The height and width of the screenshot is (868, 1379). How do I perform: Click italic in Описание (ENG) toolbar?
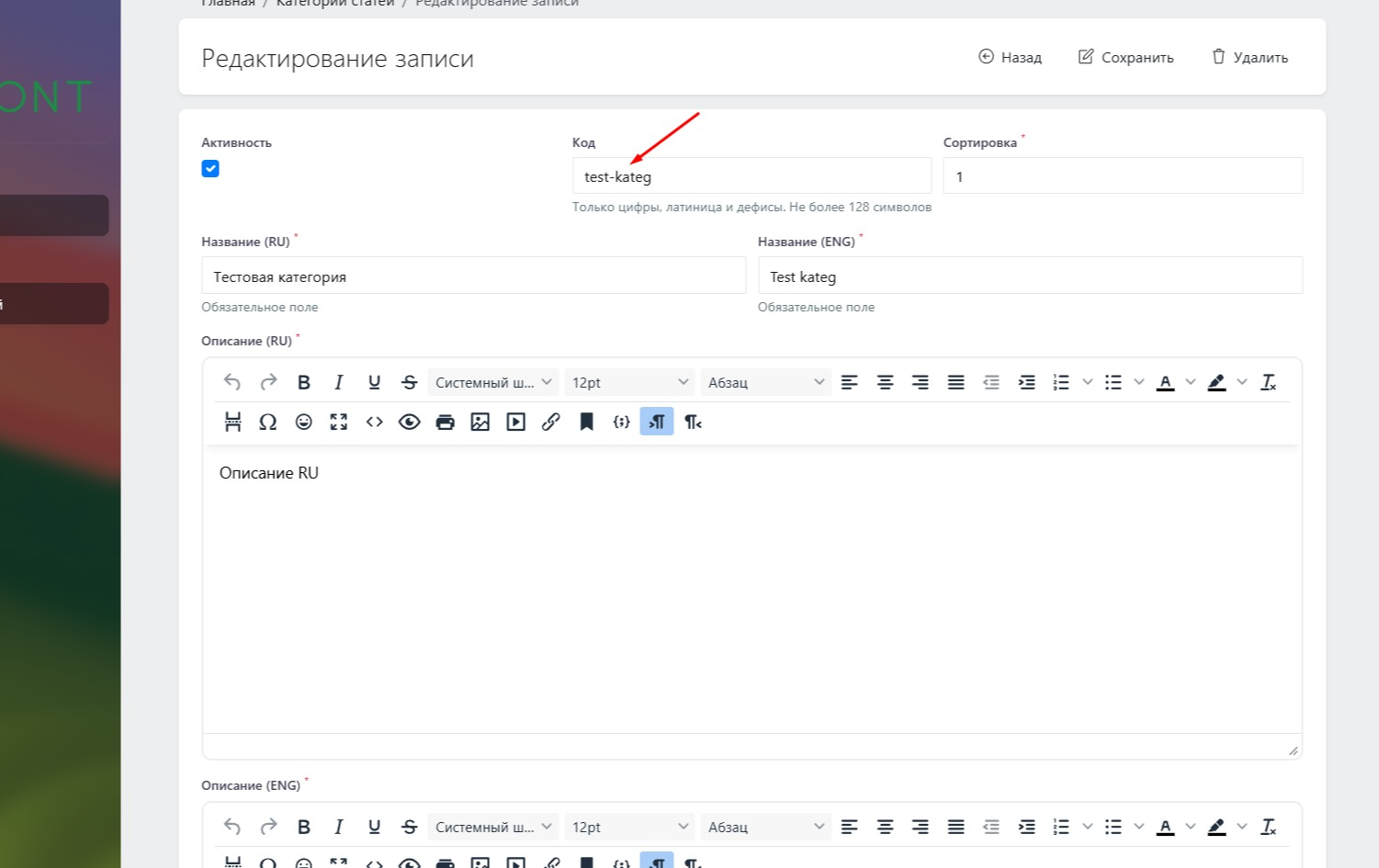coord(338,828)
